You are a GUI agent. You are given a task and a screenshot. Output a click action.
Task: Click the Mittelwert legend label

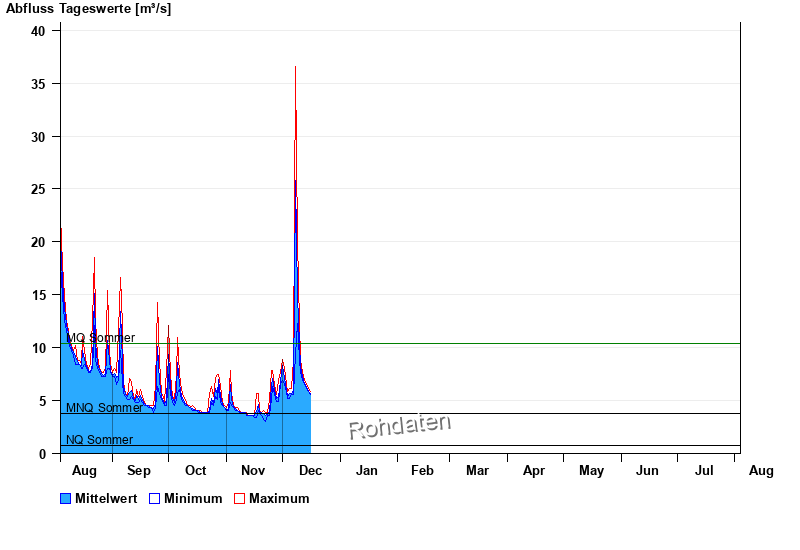(106, 498)
